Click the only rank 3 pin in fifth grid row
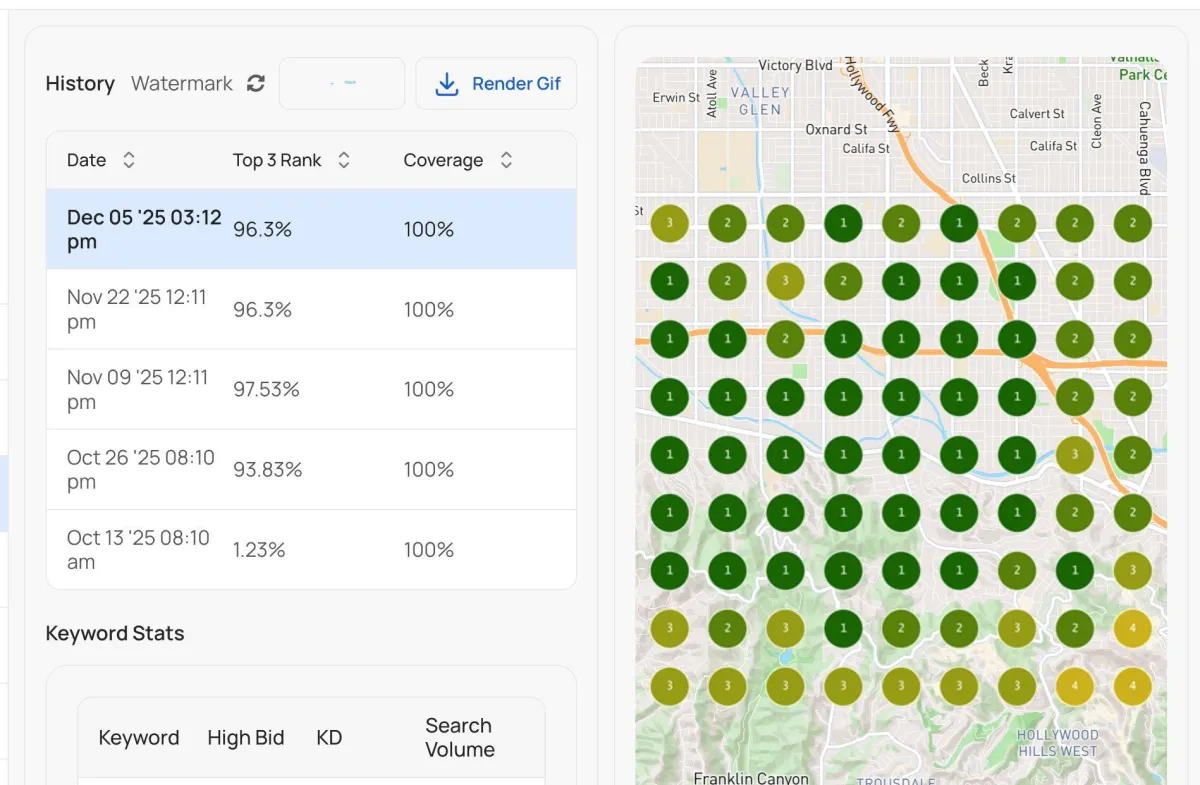 tap(1075, 455)
